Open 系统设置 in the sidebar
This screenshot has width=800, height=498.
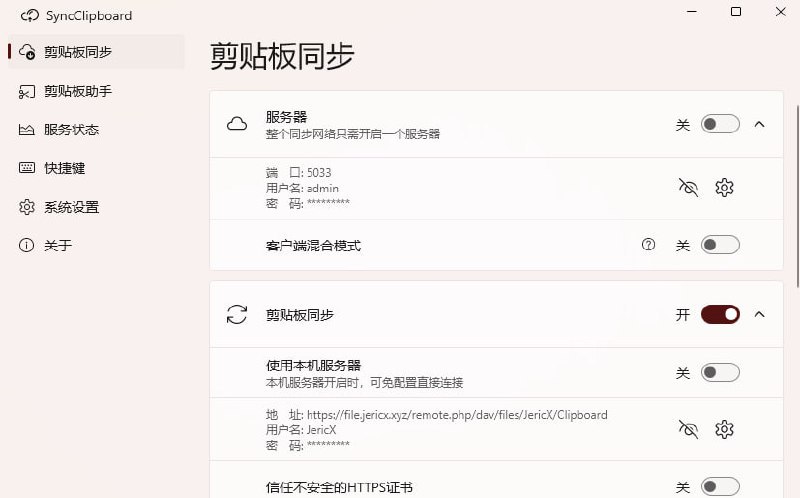click(x=96, y=207)
